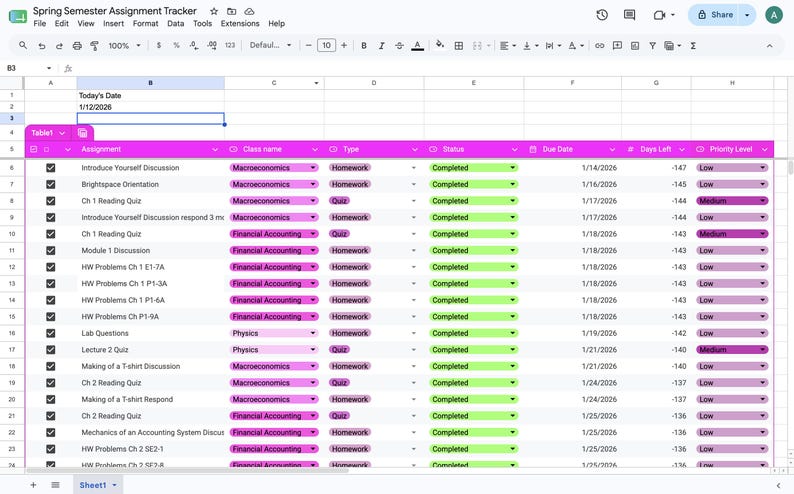Activate the paint format tool
Screen dimensions: 794x494
95,46
